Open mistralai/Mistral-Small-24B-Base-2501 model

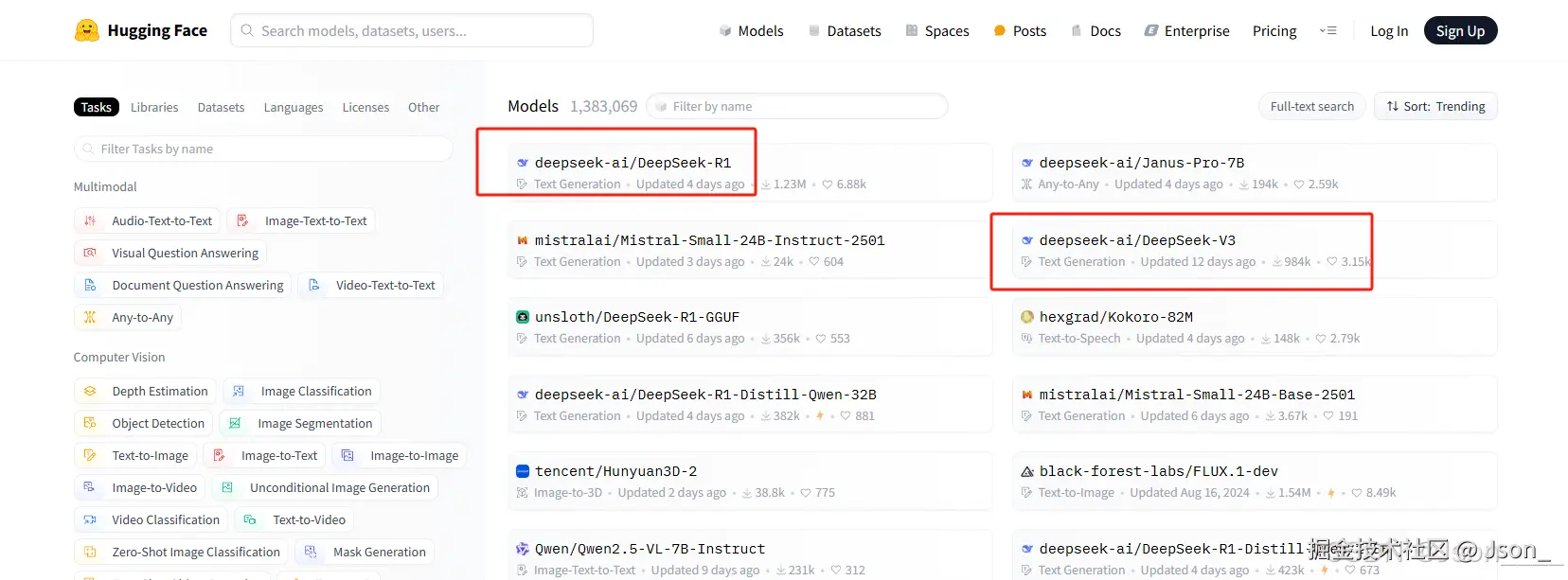[x=1255, y=404]
